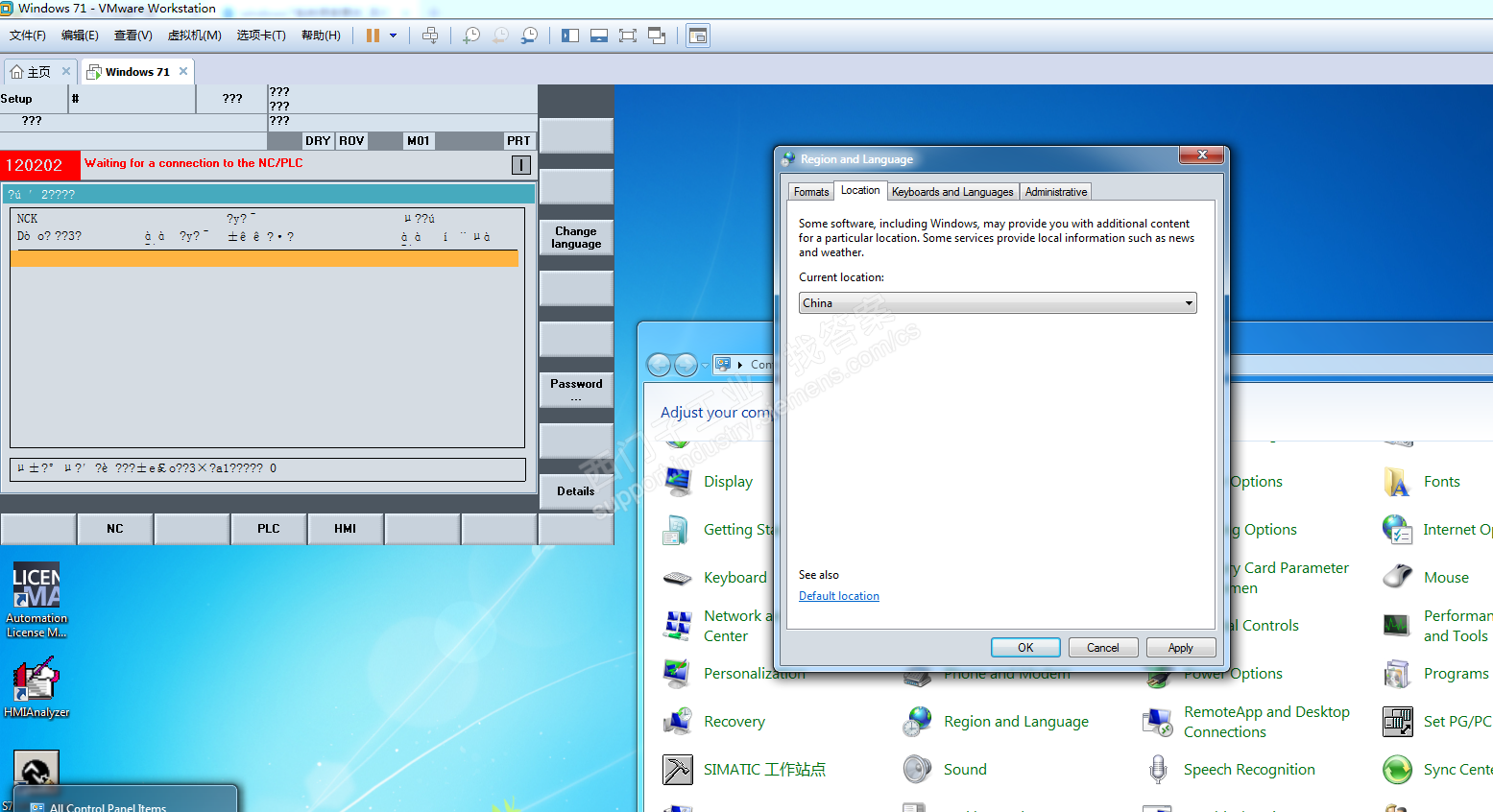Click the All Control Panel Items taskbar button
This screenshot has width=1493, height=812.
[124, 799]
